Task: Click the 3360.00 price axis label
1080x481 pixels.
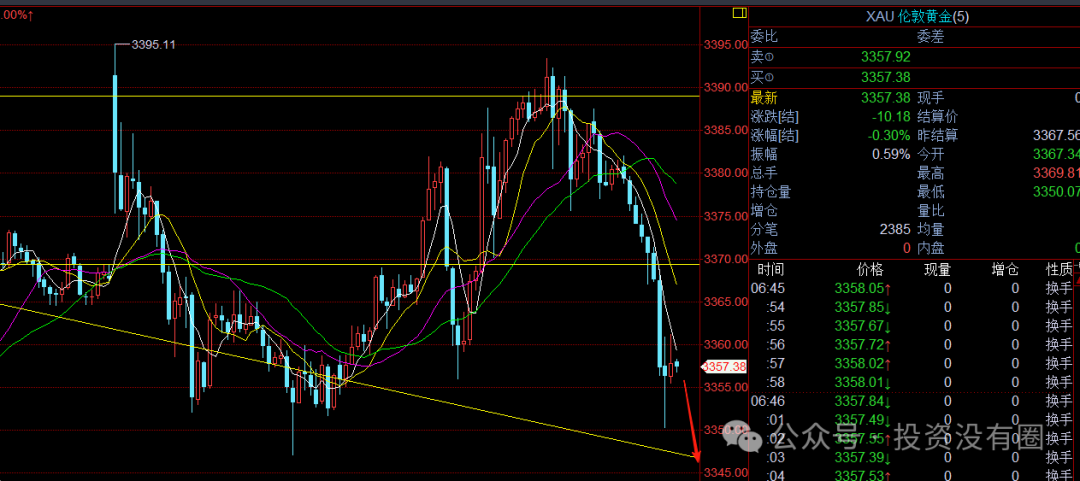Action: (725, 345)
